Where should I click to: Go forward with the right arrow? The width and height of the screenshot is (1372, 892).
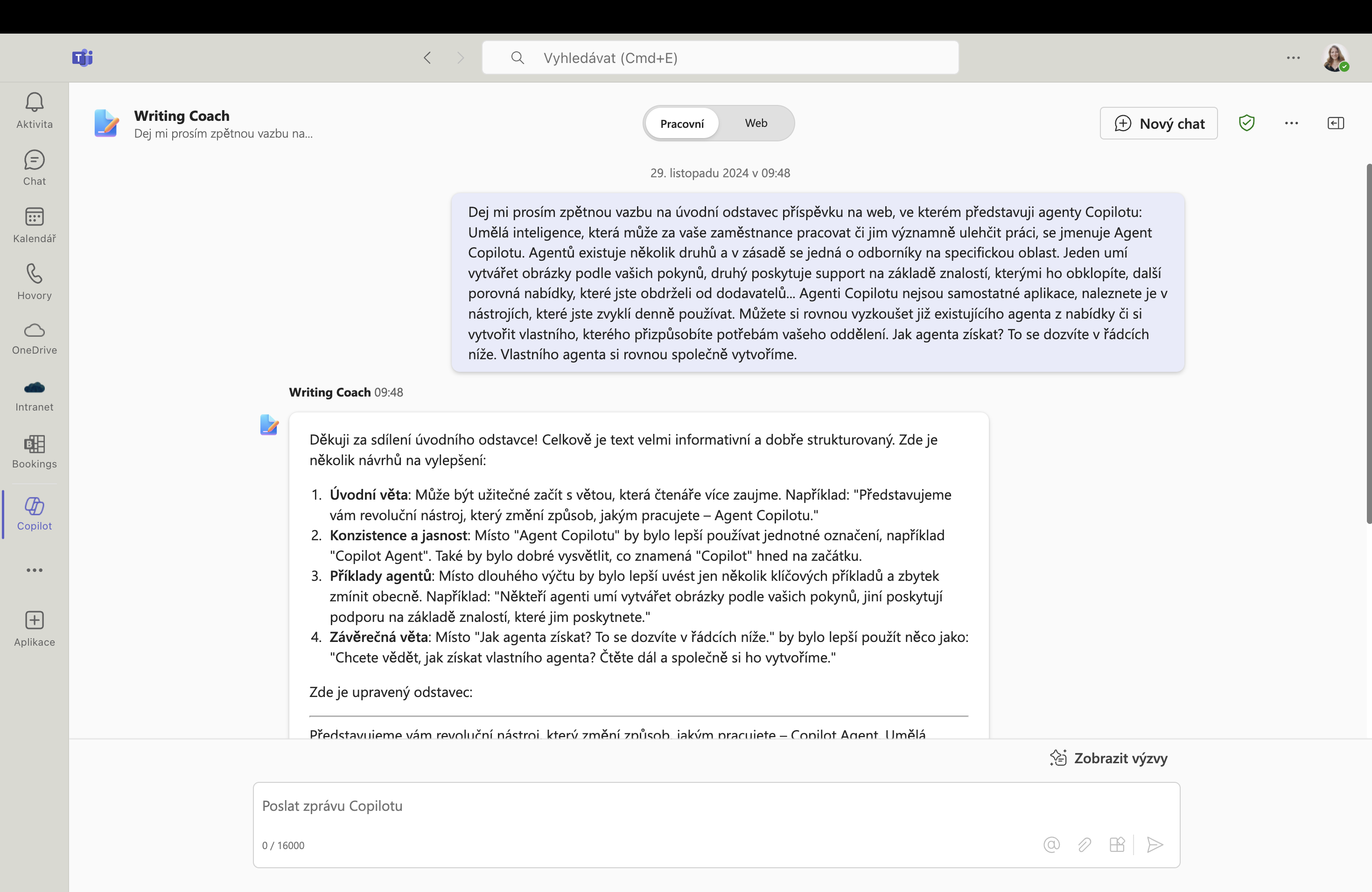point(460,58)
